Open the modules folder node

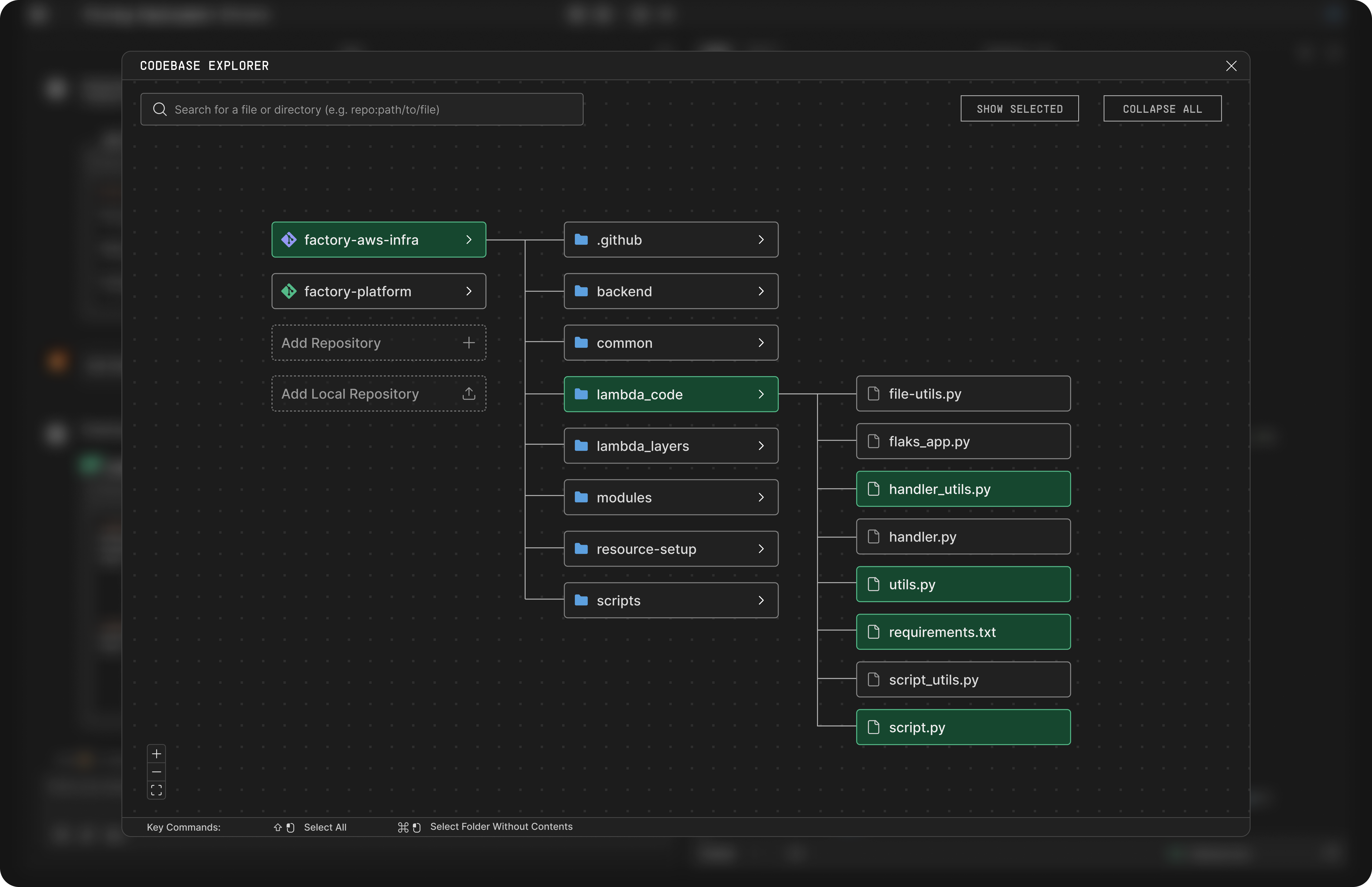670,498
